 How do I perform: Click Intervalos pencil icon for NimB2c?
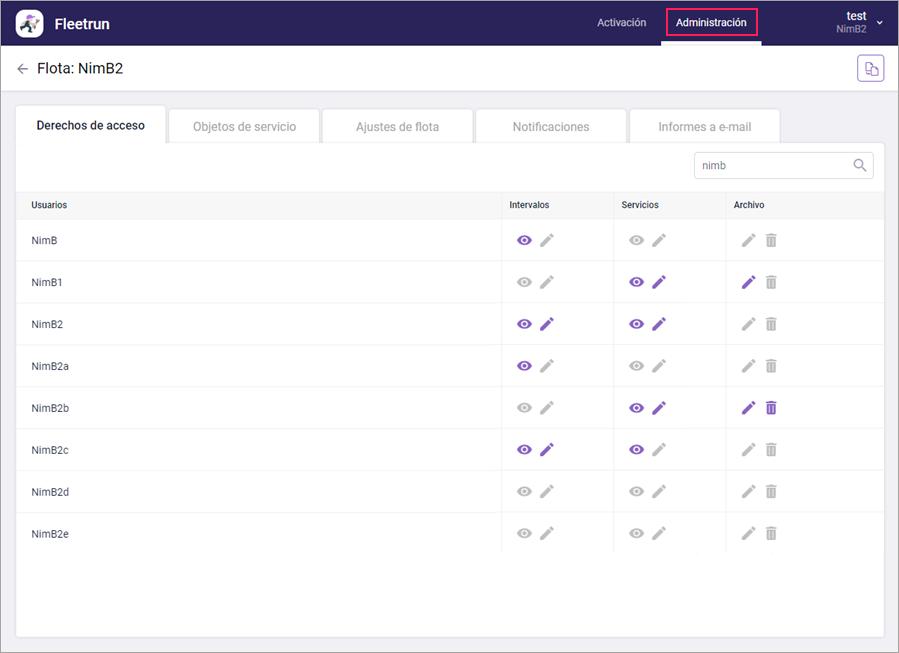pos(546,450)
